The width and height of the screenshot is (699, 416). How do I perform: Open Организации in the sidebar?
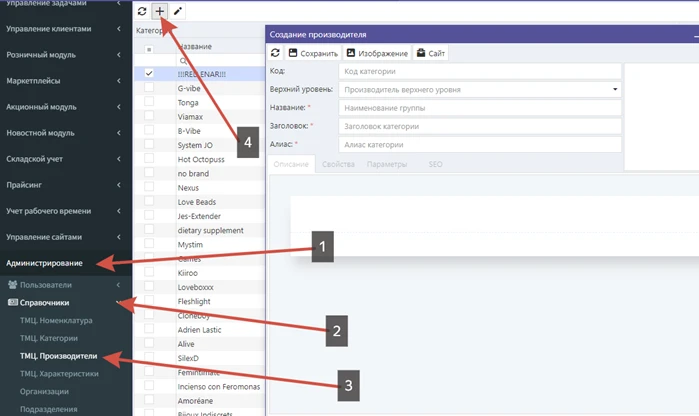tap(45, 391)
